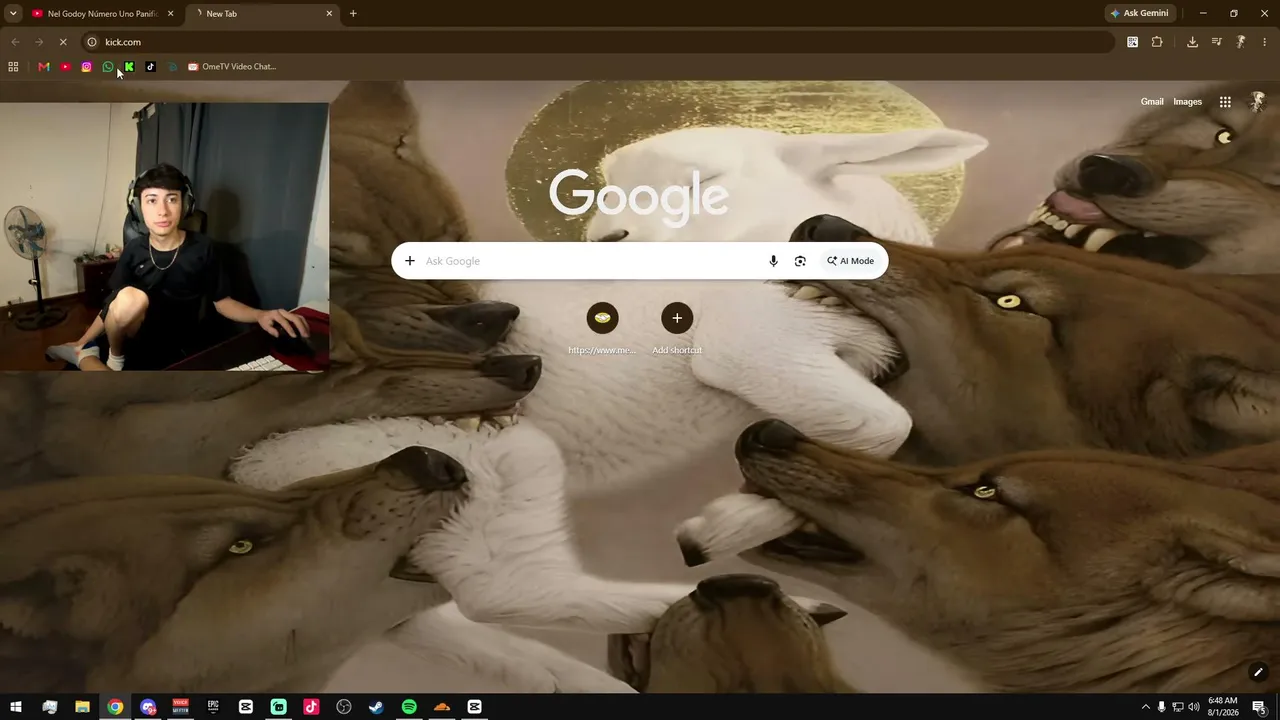Open Voicemeeter from the taskbar
Image resolution: width=1280 pixels, height=720 pixels.
click(x=181, y=707)
